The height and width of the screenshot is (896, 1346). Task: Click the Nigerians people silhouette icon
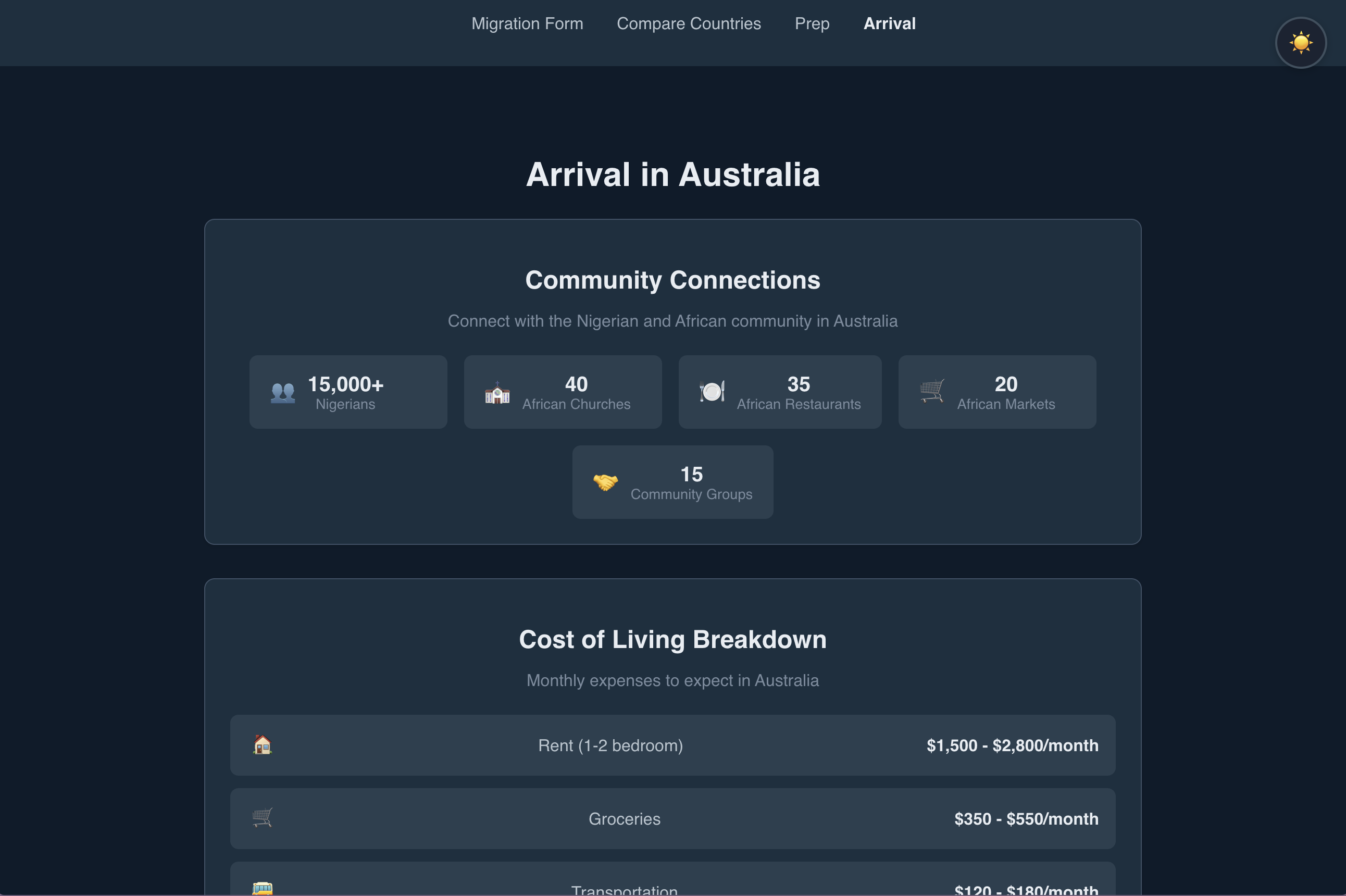coord(283,393)
